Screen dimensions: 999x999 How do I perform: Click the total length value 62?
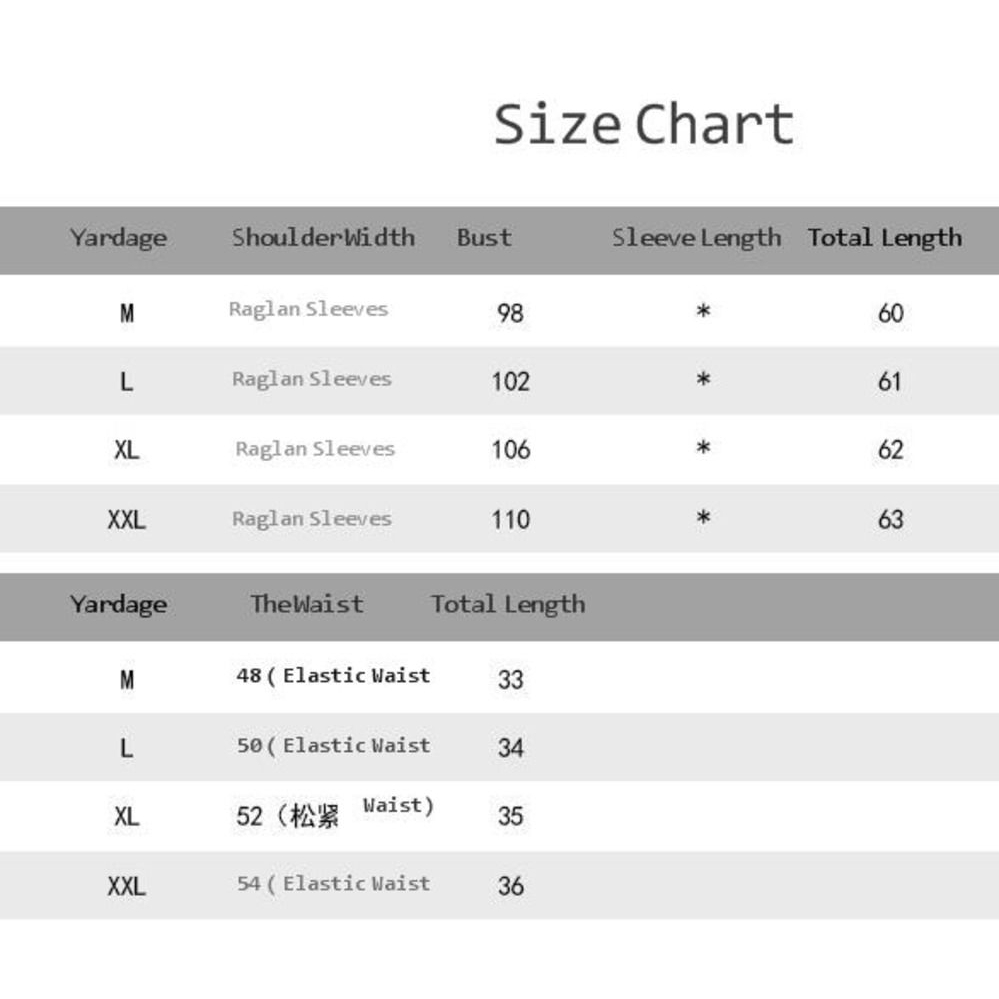point(890,449)
